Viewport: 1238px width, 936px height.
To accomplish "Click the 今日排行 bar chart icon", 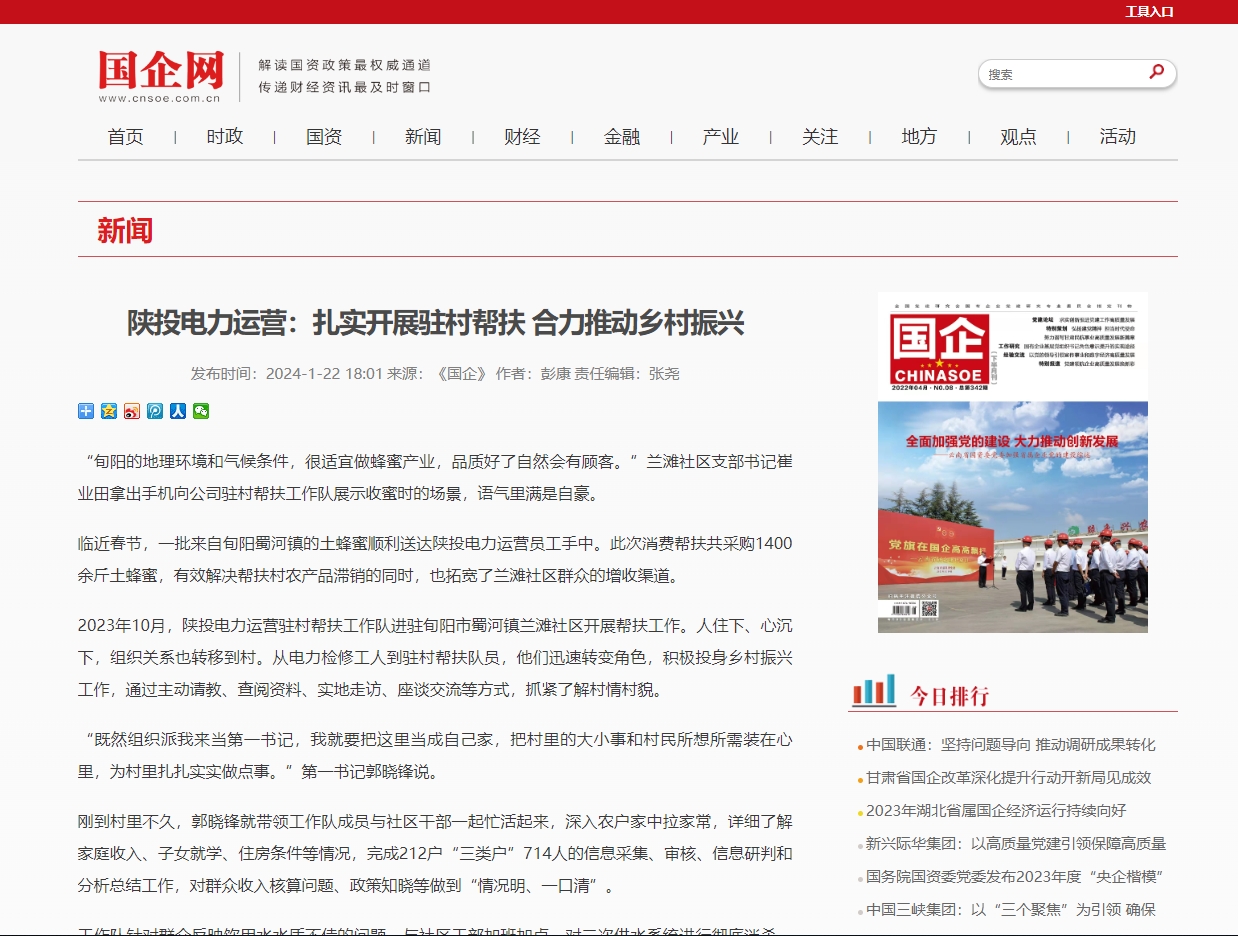I will pos(874,691).
